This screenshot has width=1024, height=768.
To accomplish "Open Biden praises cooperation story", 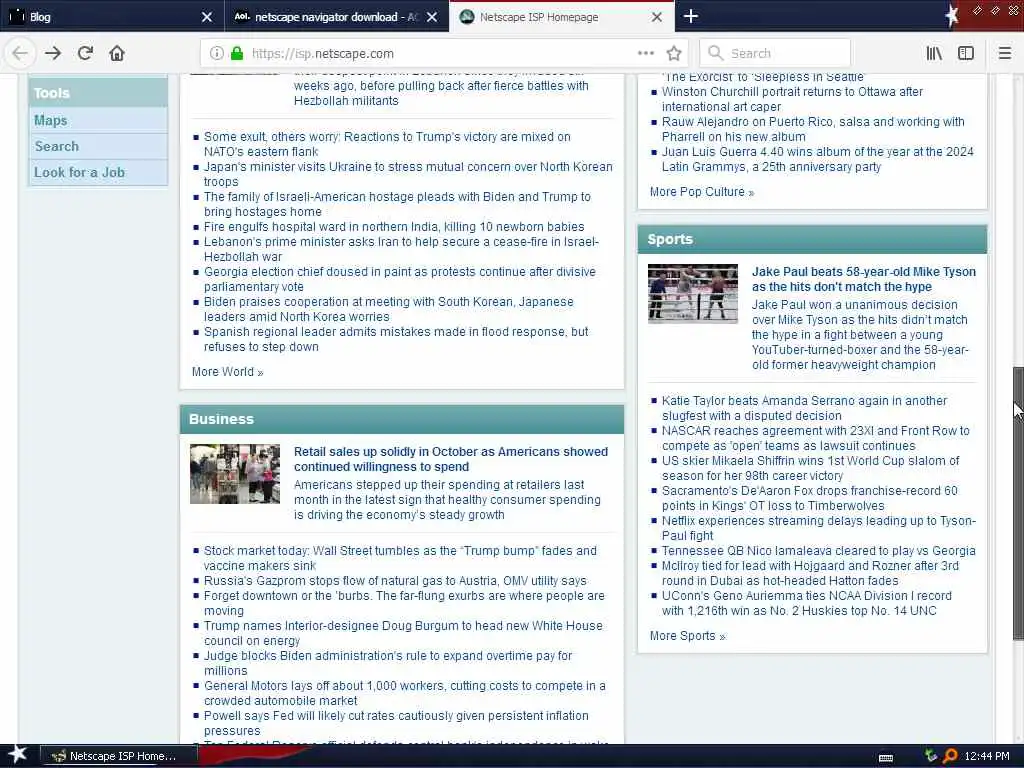I will pos(389,310).
